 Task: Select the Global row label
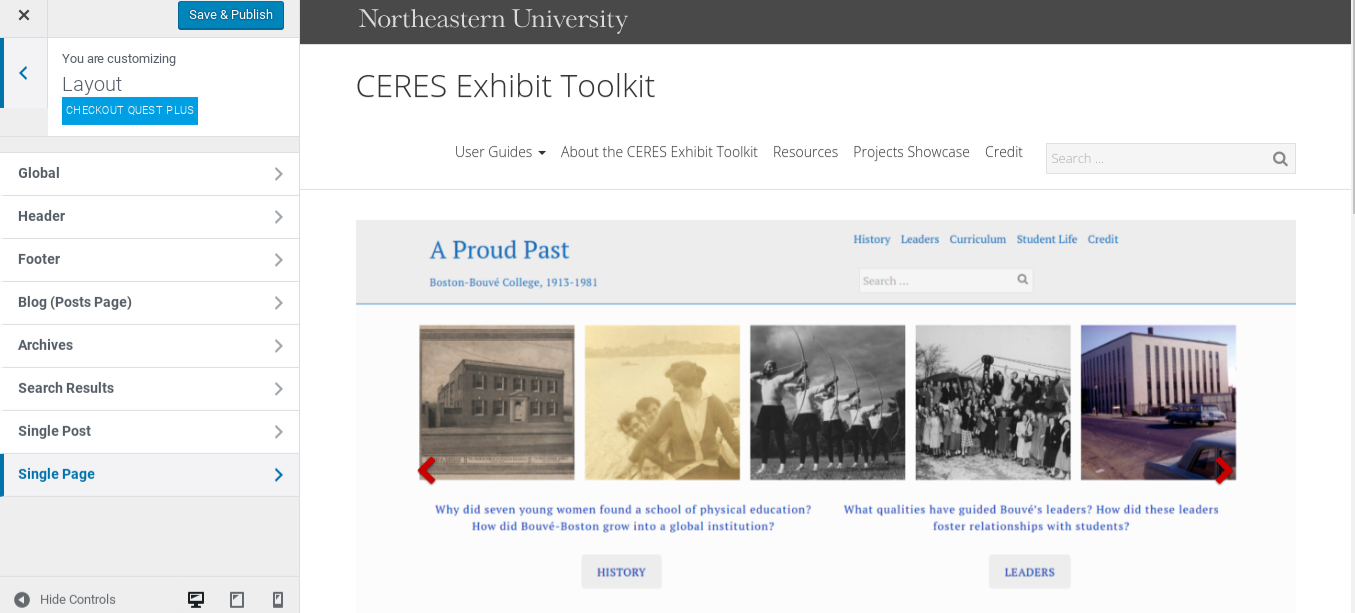pos(39,173)
